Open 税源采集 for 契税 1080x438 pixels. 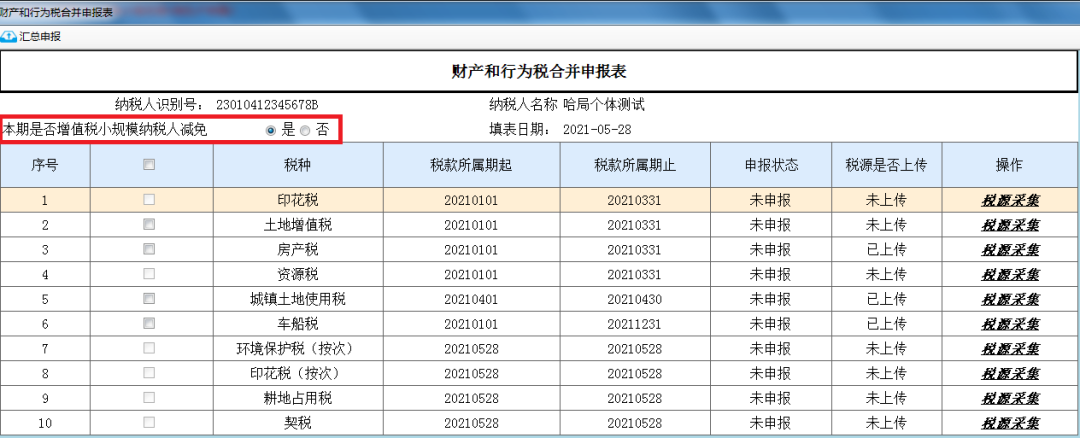tap(1010, 424)
